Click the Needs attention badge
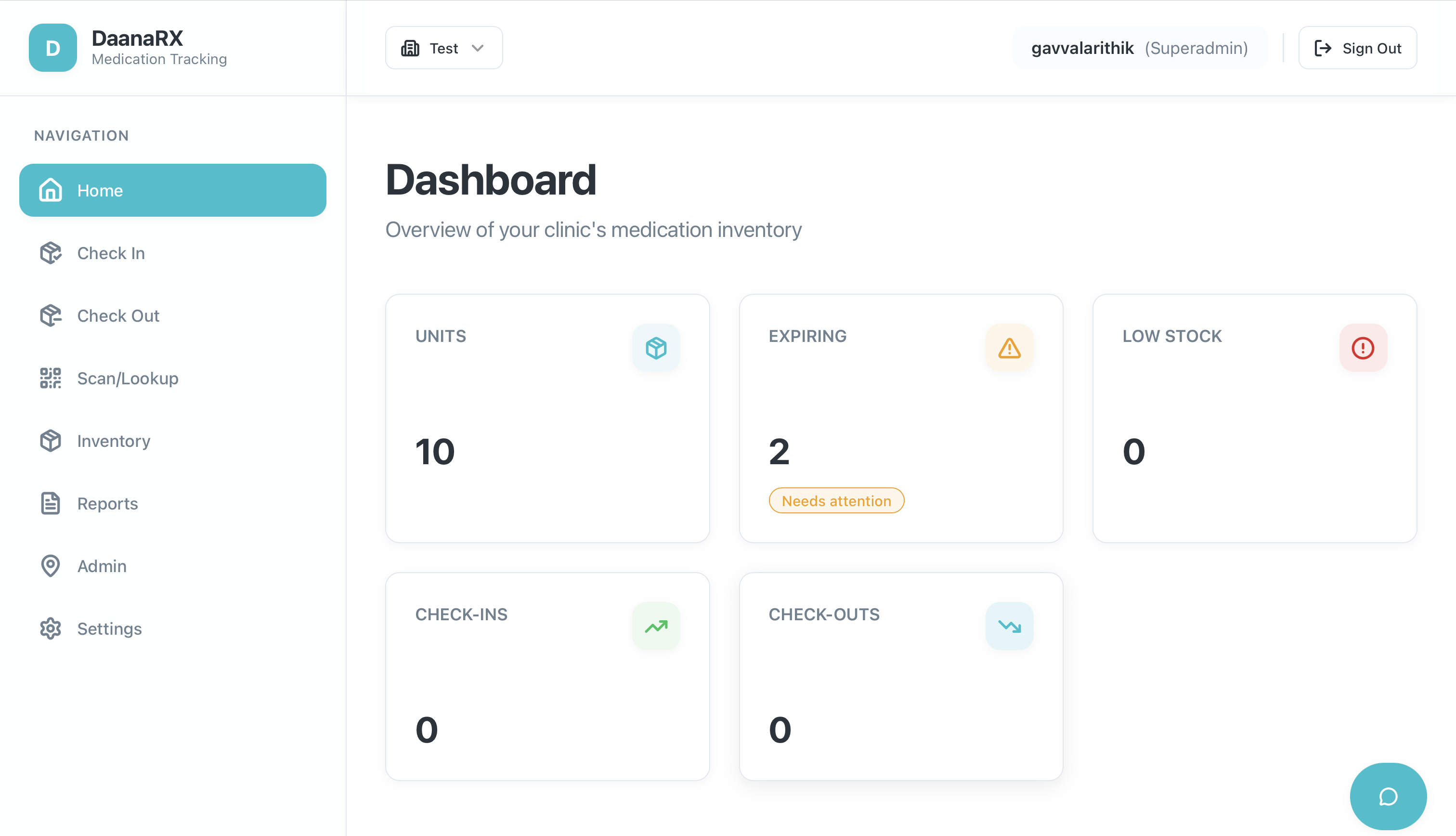1456x836 pixels. coord(836,500)
